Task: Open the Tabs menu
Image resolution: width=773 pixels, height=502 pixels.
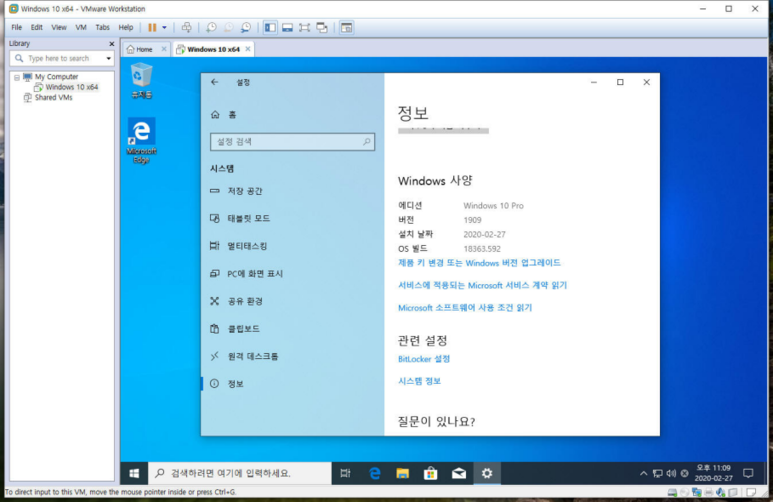Action: pos(103,28)
